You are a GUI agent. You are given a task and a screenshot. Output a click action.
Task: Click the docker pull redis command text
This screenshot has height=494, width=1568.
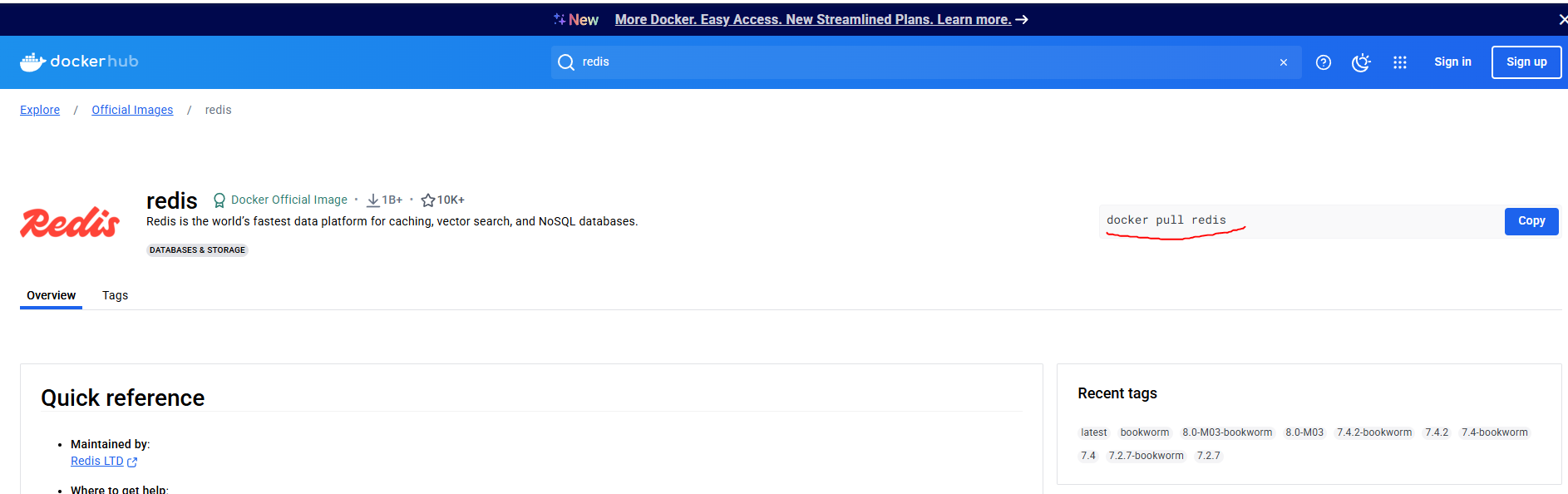(x=1166, y=220)
